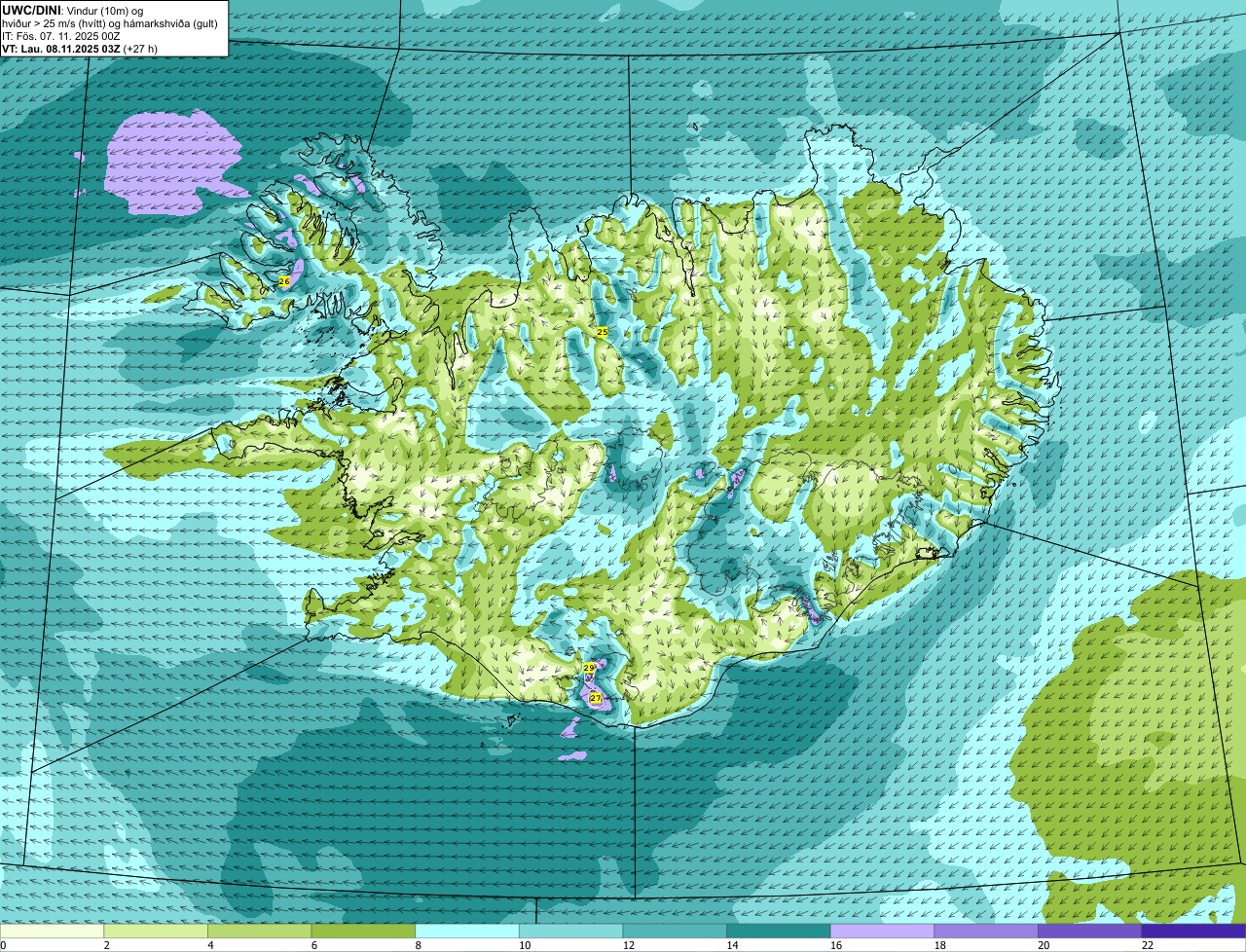Screen dimensions: 1246x952
Task: Click the scale label '10'
Action: coord(525,945)
